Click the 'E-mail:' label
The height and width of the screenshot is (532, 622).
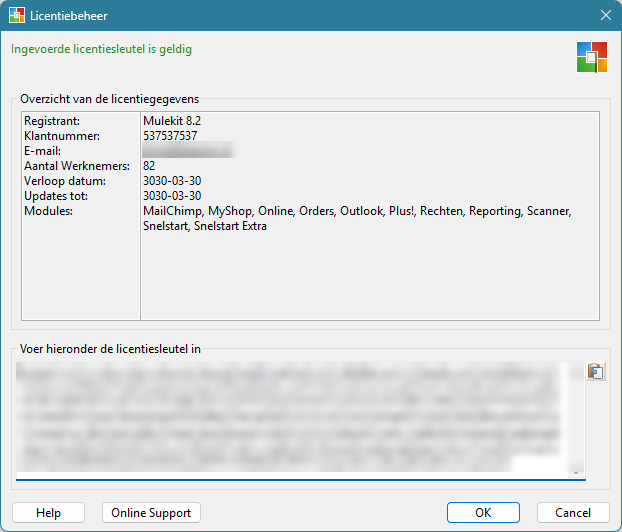pos(42,151)
